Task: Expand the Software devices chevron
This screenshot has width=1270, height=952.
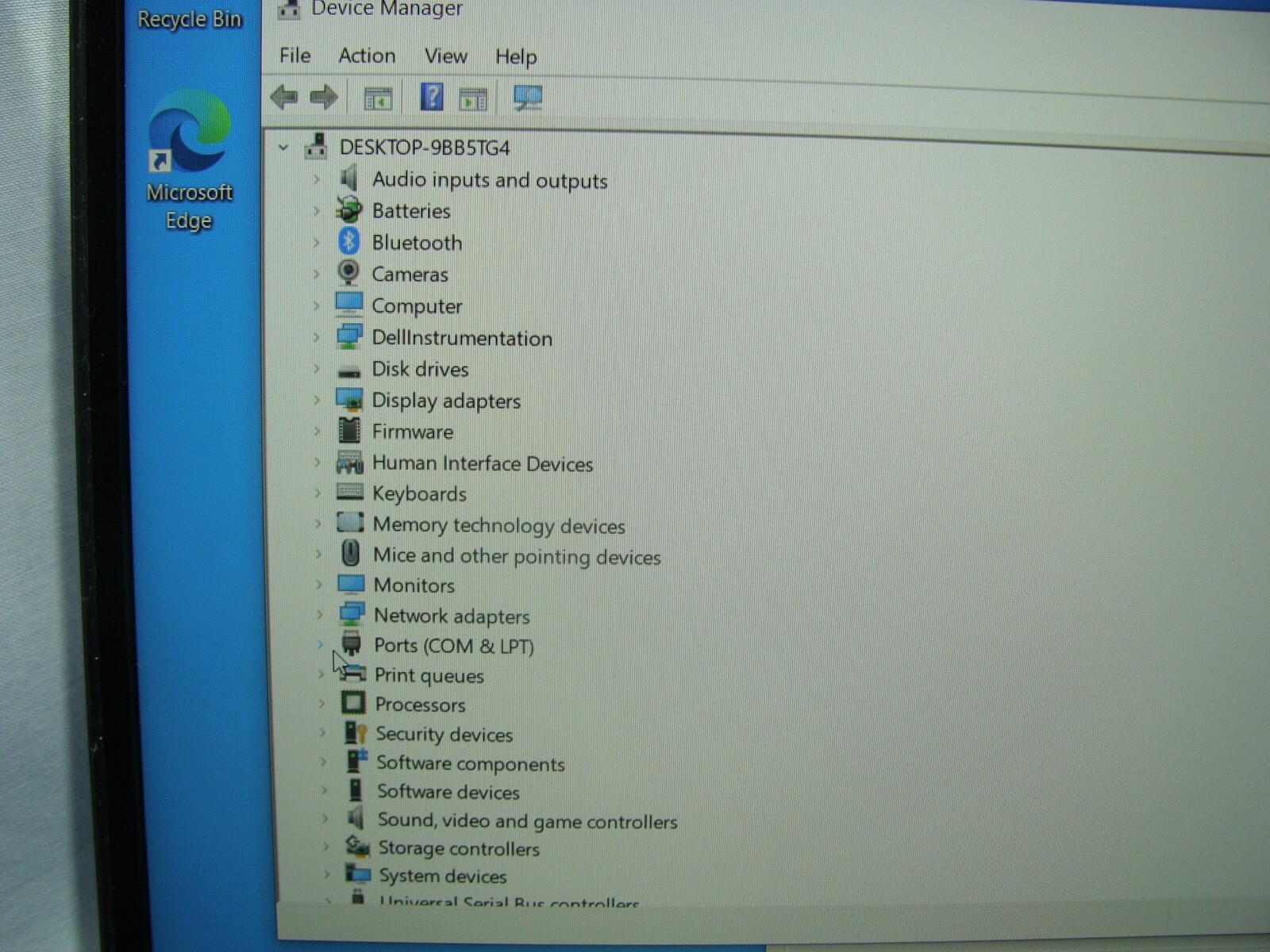Action: [323, 790]
